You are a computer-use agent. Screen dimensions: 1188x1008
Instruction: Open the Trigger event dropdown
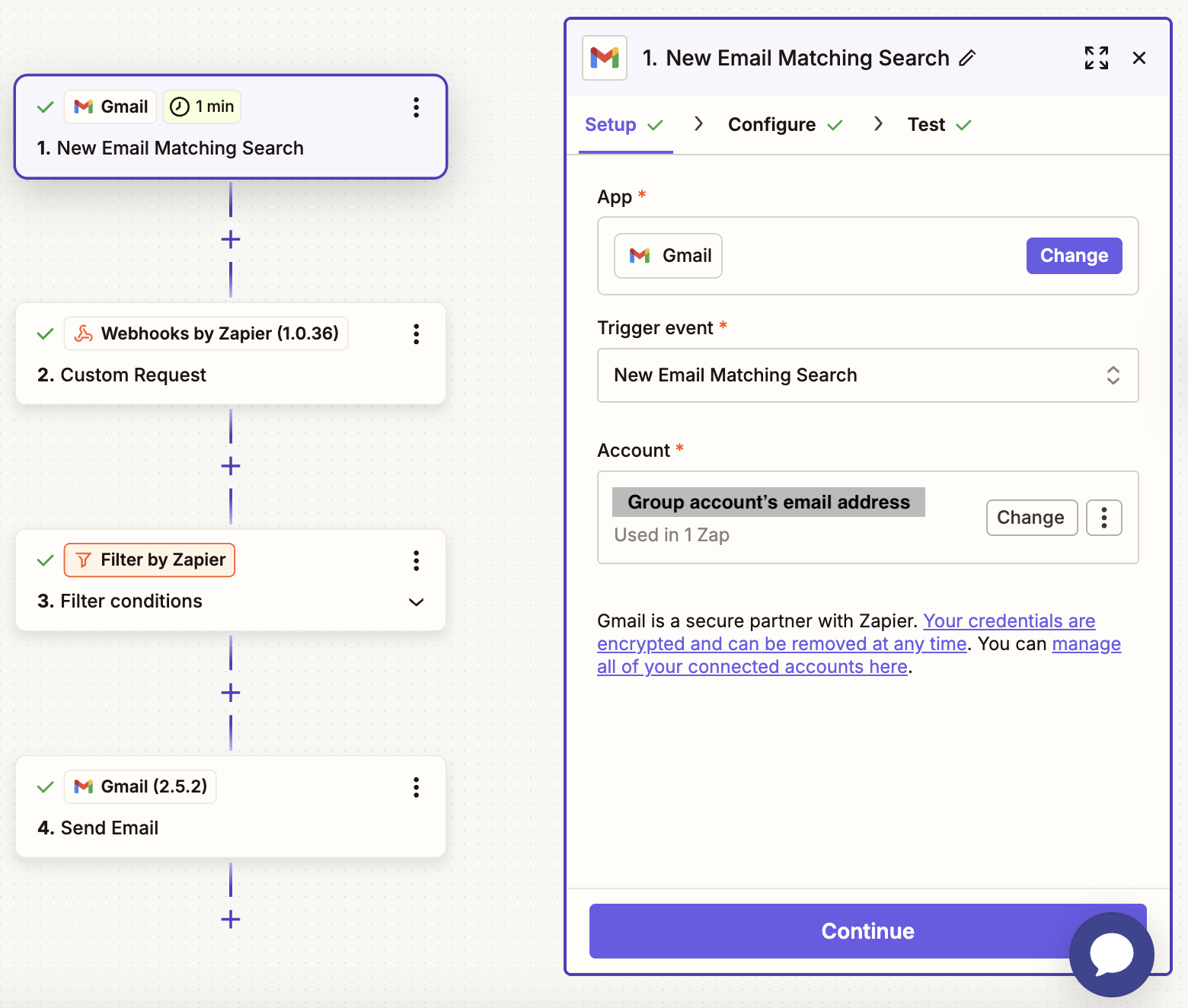coord(867,375)
